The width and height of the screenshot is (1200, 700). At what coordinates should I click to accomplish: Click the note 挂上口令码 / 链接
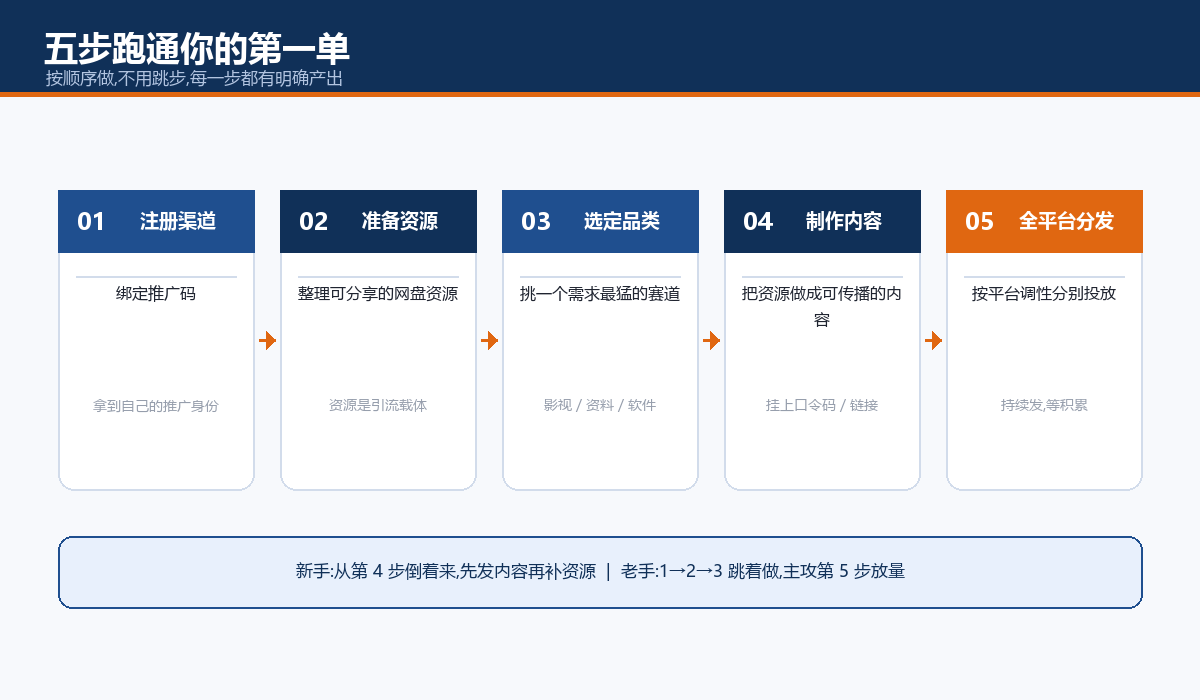pos(822,406)
